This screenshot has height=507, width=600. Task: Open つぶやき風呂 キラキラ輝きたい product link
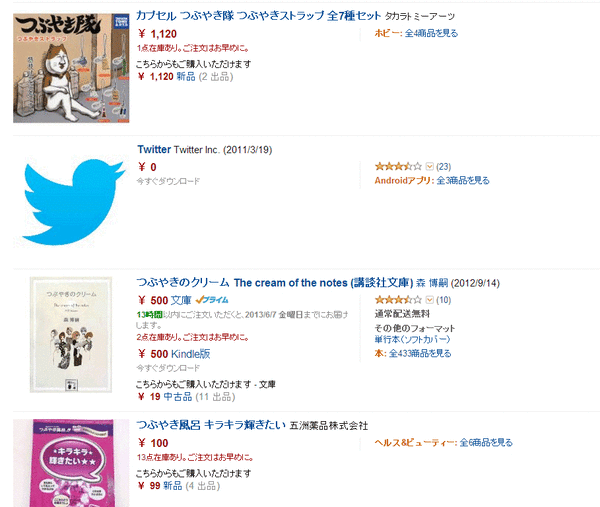[211, 425]
